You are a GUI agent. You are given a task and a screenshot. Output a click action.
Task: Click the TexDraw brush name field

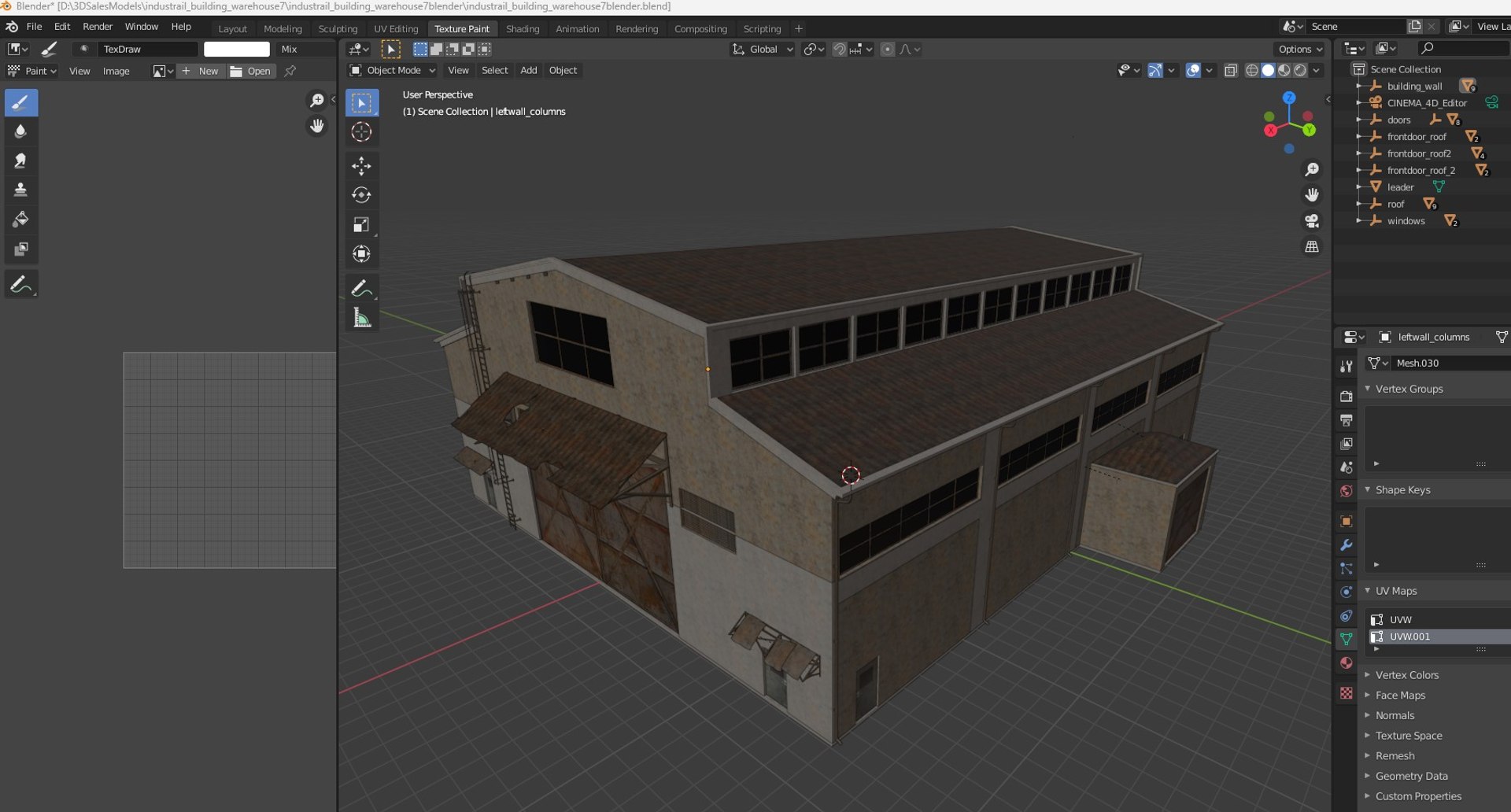pyautogui.click(x=148, y=49)
